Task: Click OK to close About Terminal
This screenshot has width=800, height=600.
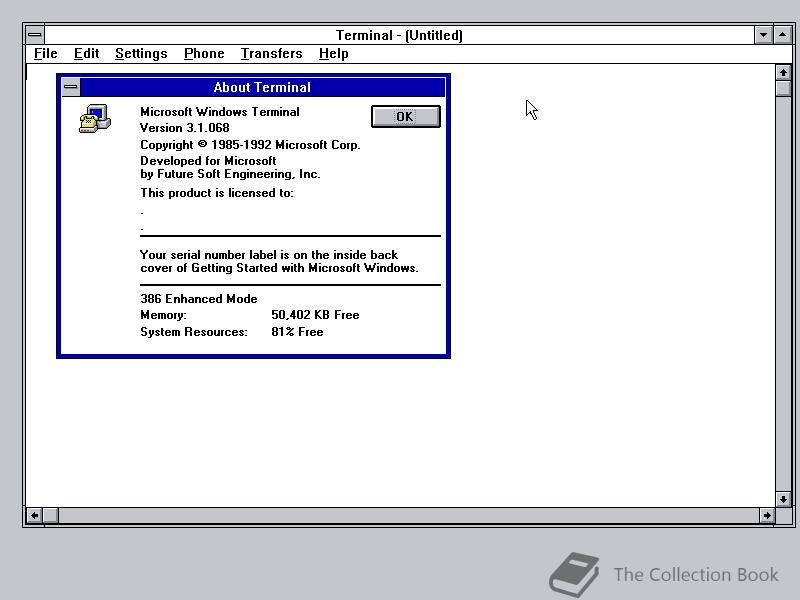Action: pos(406,117)
